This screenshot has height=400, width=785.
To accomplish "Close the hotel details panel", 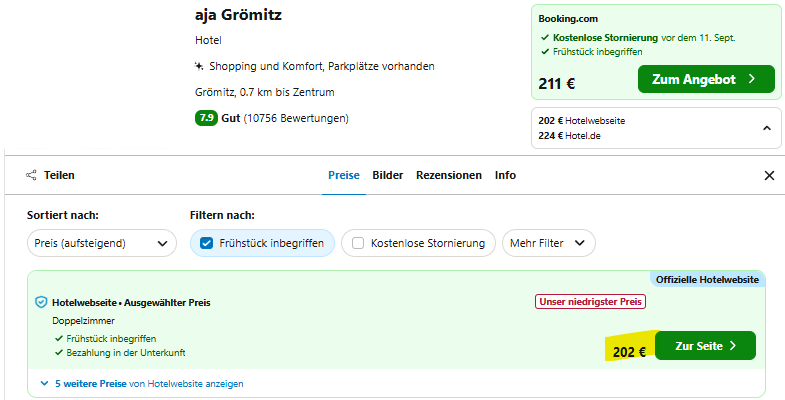I will [x=769, y=175].
